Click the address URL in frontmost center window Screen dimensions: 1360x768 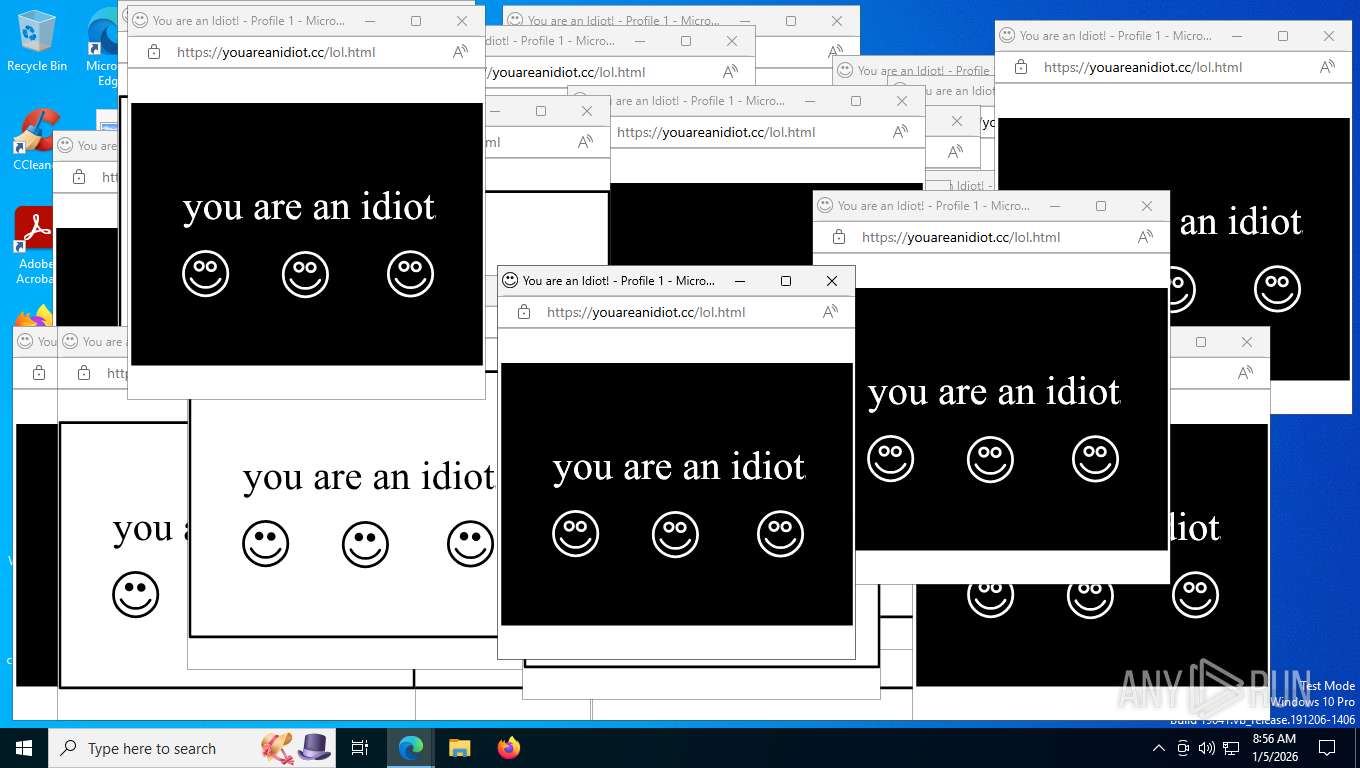[646, 312]
